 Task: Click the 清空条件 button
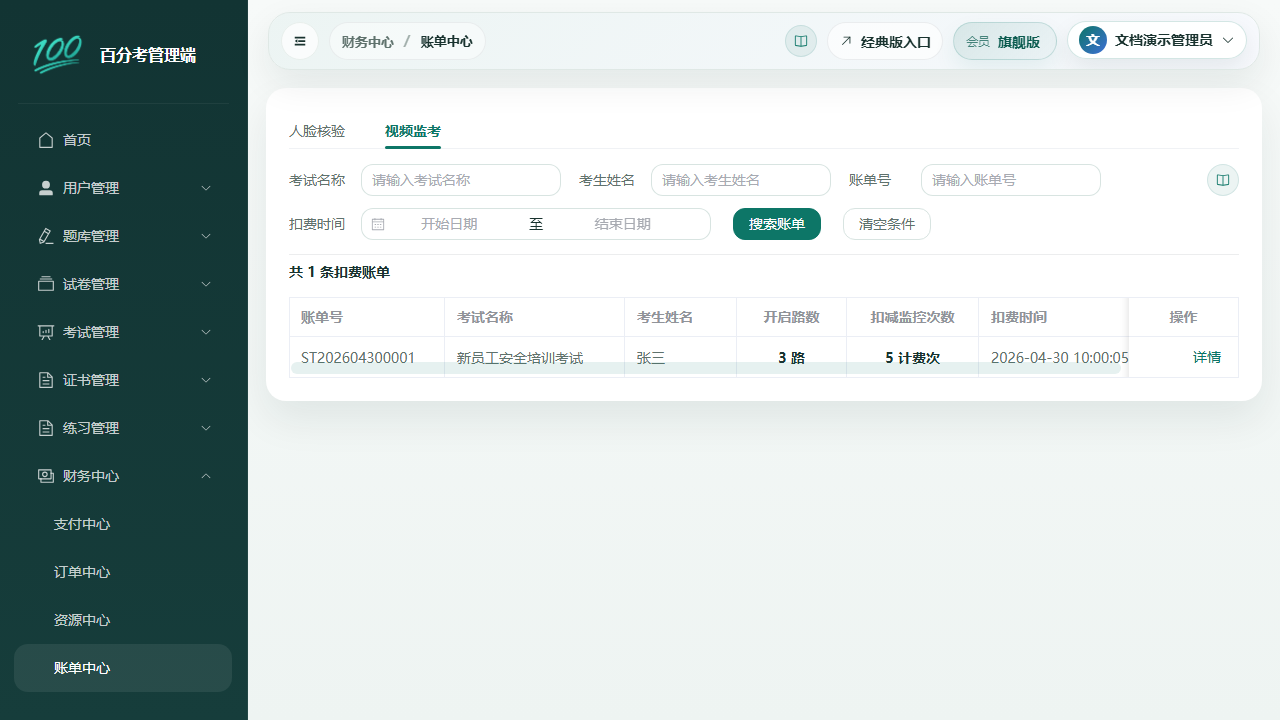click(887, 224)
